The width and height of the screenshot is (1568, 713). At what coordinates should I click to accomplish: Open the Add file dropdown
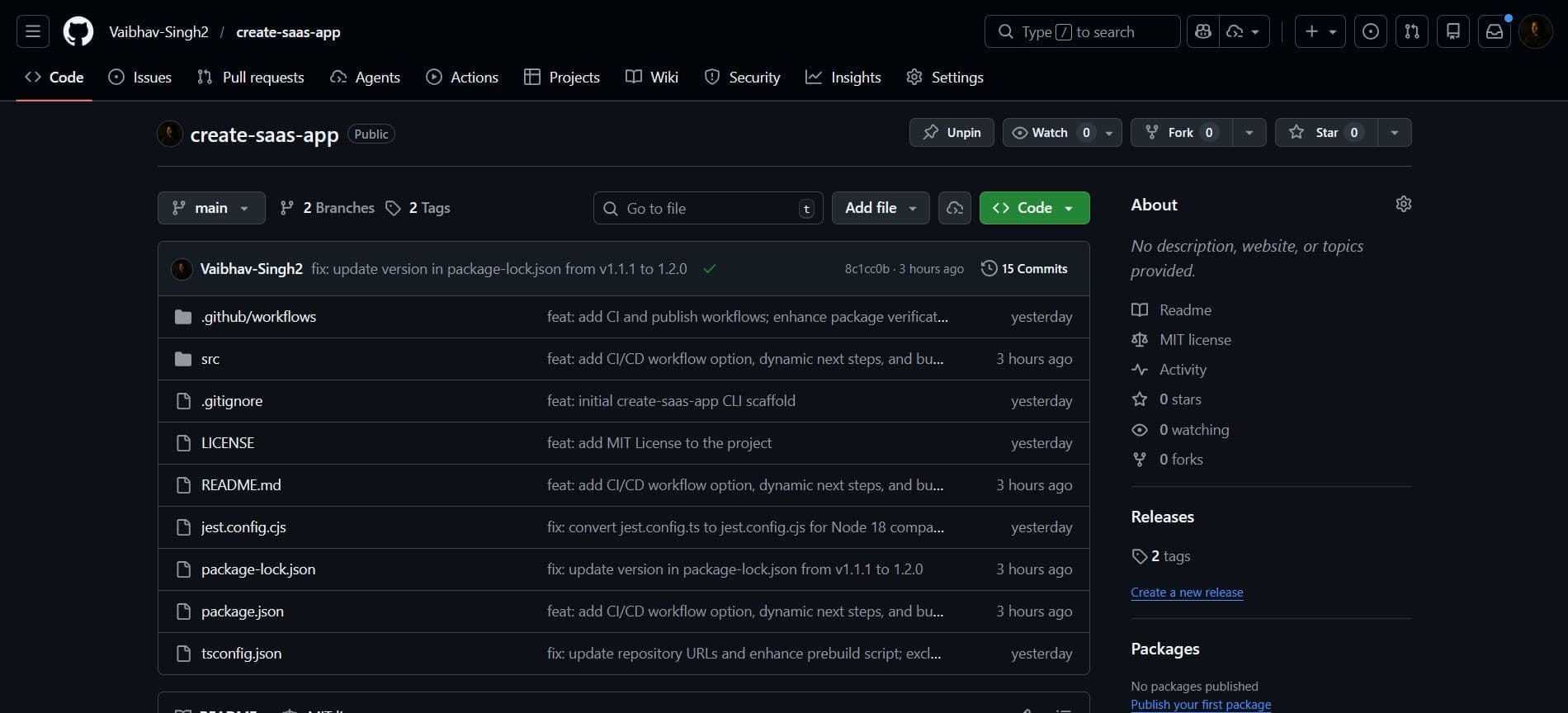pyautogui.click(x=881, y=208)
